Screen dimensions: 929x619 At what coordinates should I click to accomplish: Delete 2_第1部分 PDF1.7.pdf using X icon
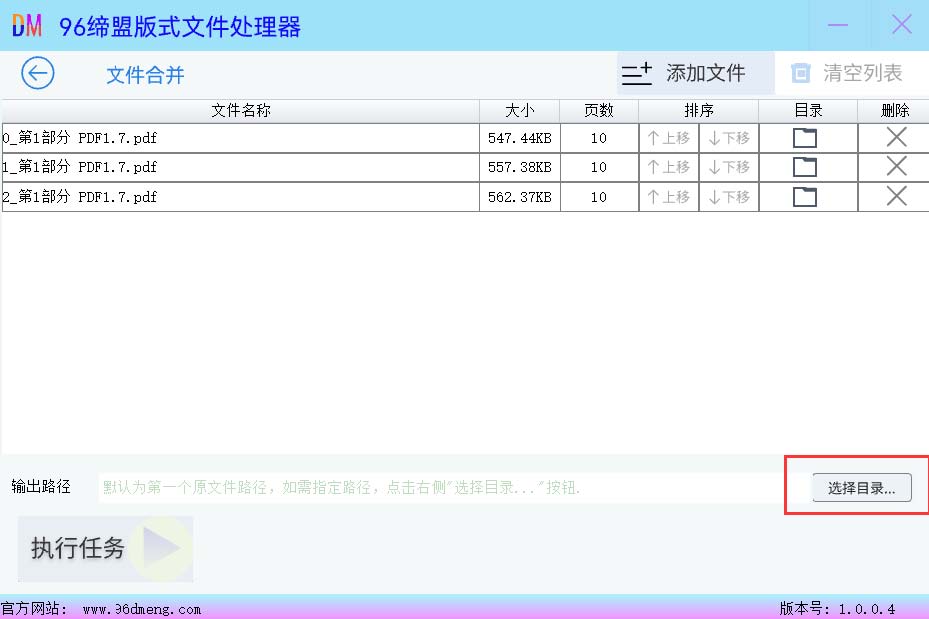[x=896, y=197]
